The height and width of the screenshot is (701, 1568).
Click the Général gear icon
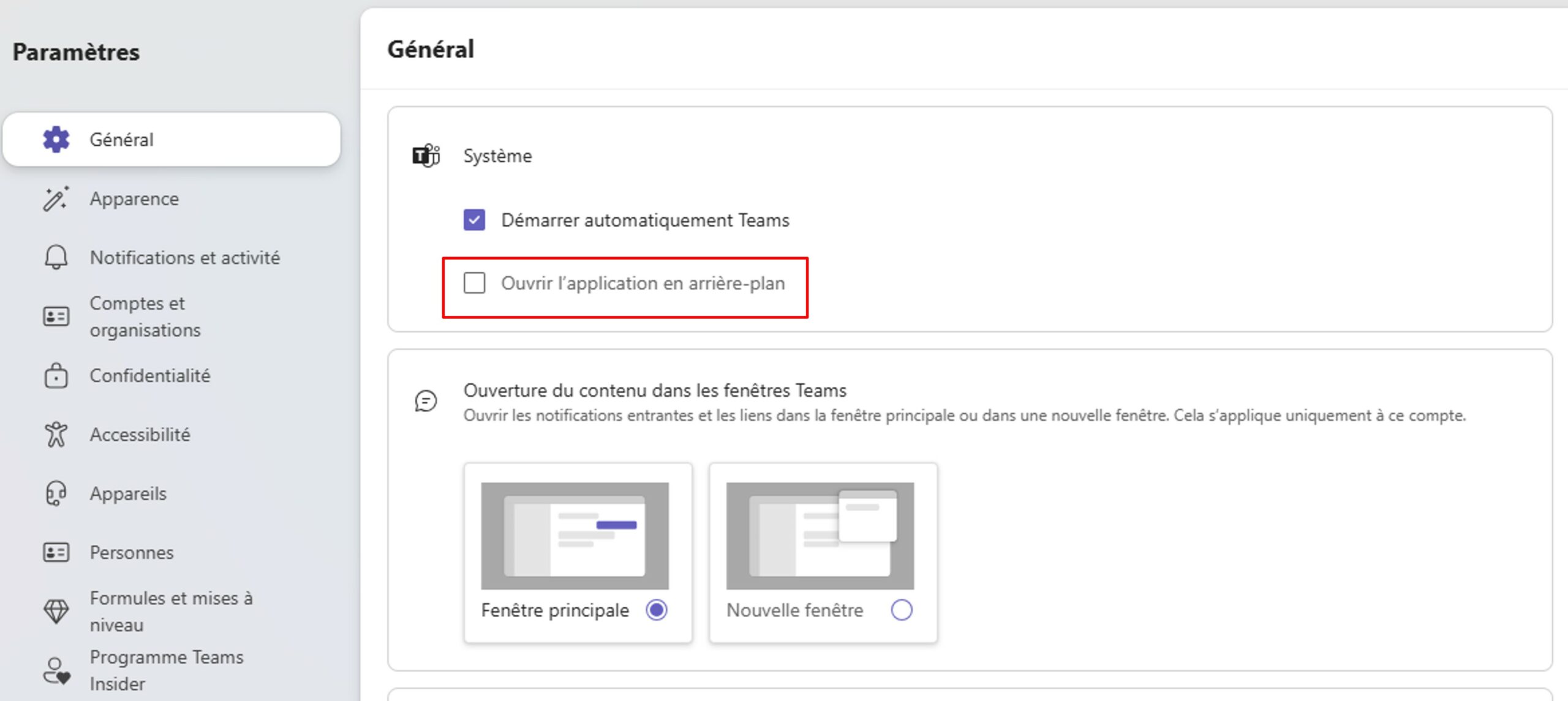click(56, 140)
